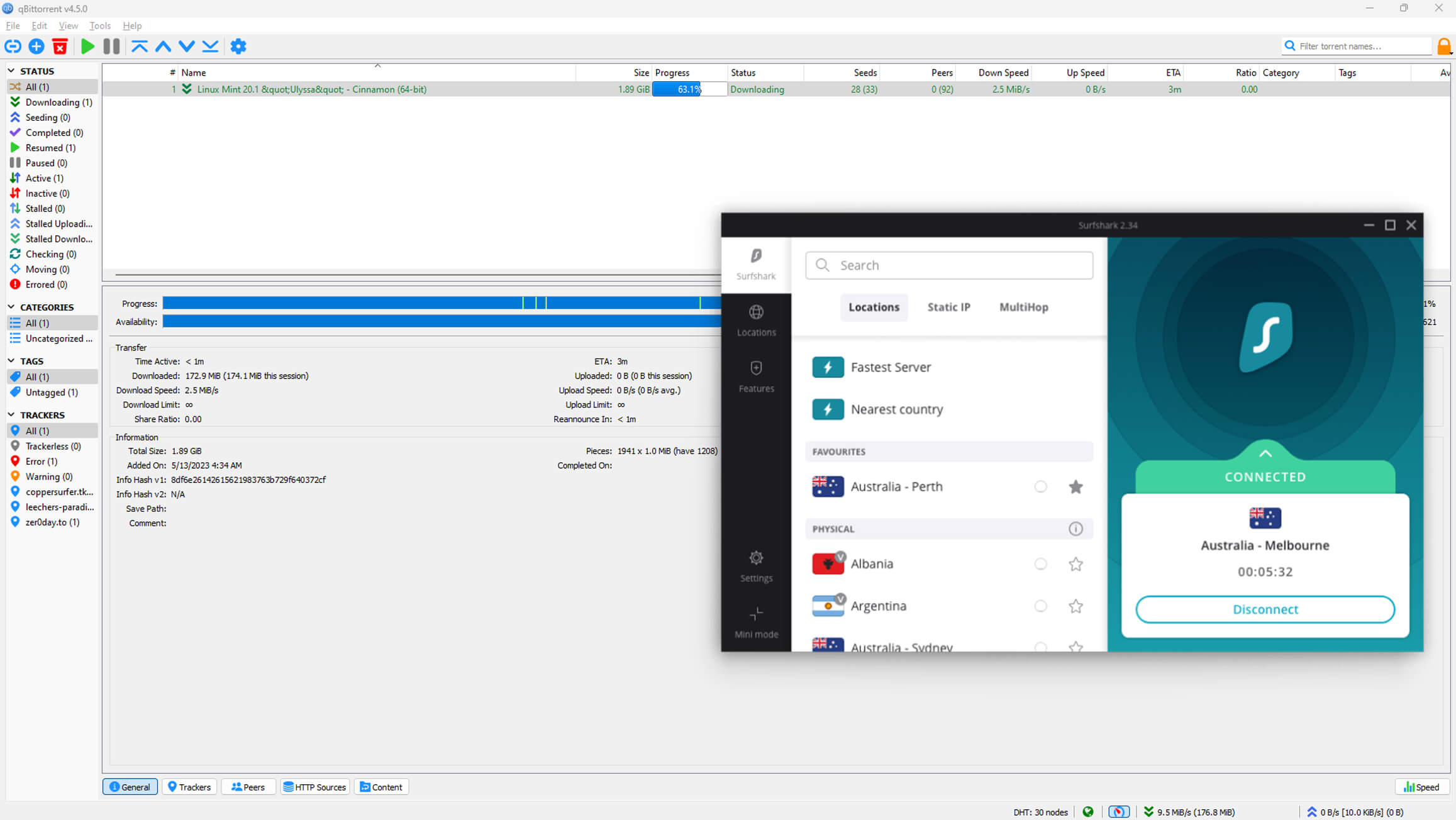Screen dimensions: 1456x820
Task: Click the Physical section info icon
Action: (1075, 529)
